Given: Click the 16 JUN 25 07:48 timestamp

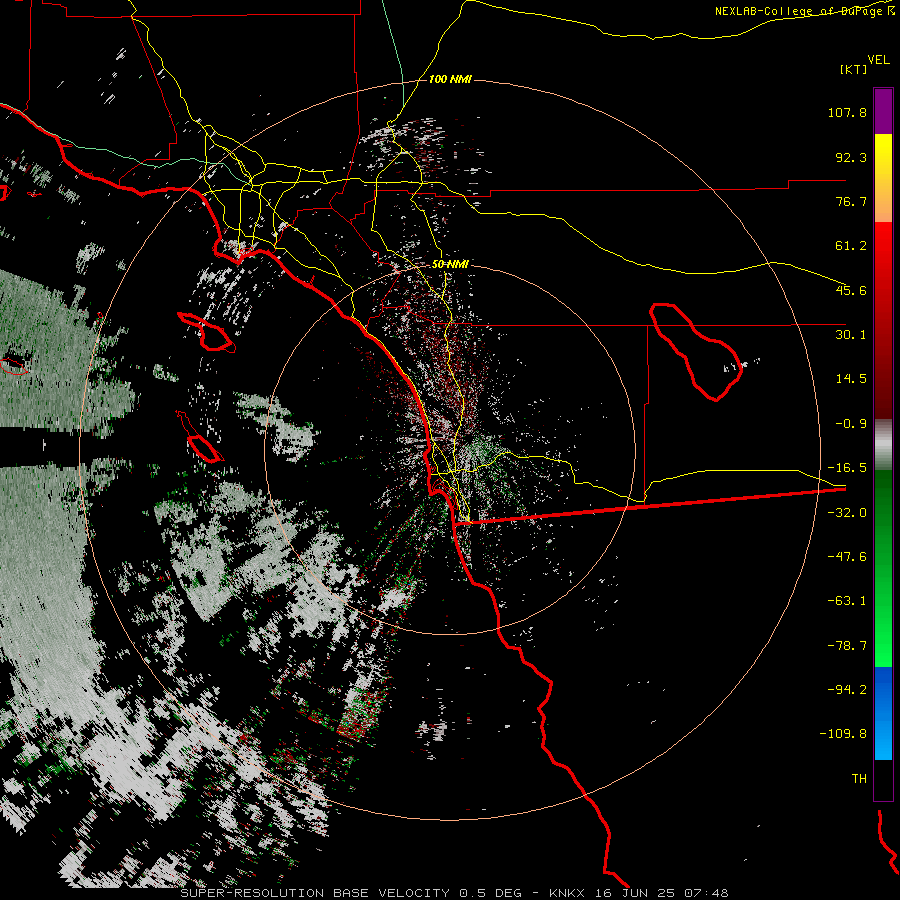Looking at the screenshot, I should point(664,893).
